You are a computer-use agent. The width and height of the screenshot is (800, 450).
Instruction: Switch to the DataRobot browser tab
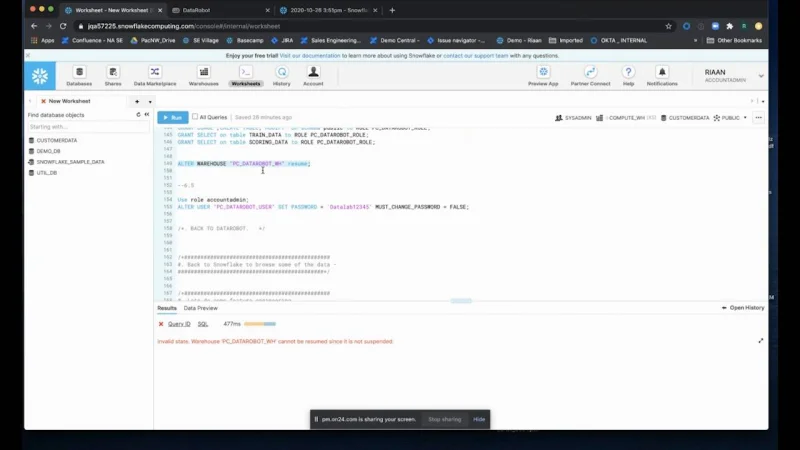click(221, 10)
